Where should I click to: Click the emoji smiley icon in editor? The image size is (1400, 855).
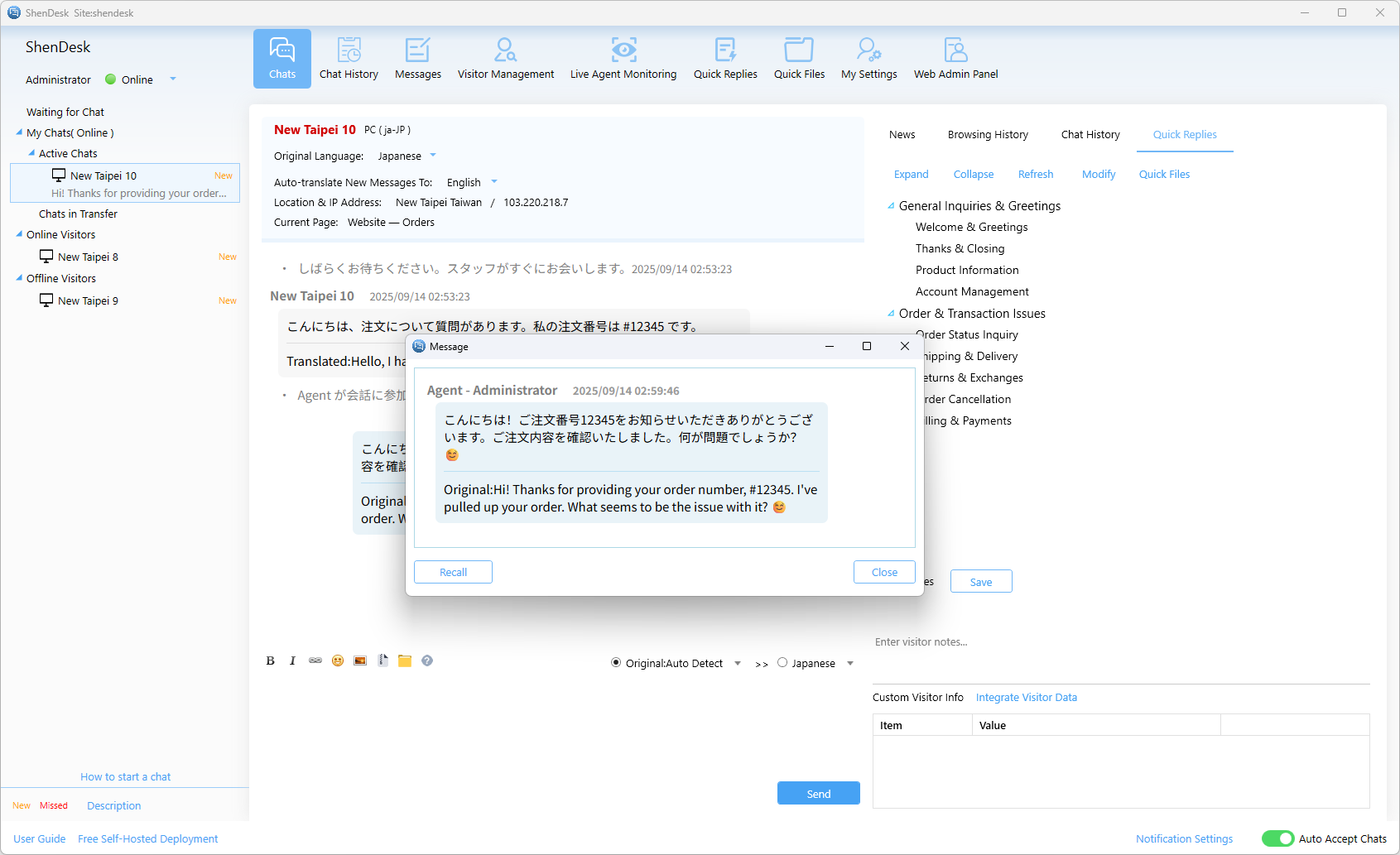[338, 660]
